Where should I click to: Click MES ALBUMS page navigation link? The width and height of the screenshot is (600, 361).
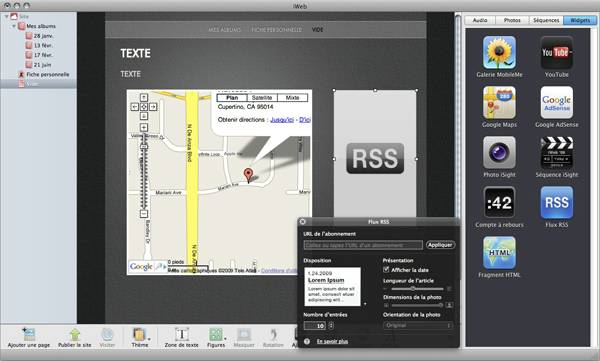(225, 29)
